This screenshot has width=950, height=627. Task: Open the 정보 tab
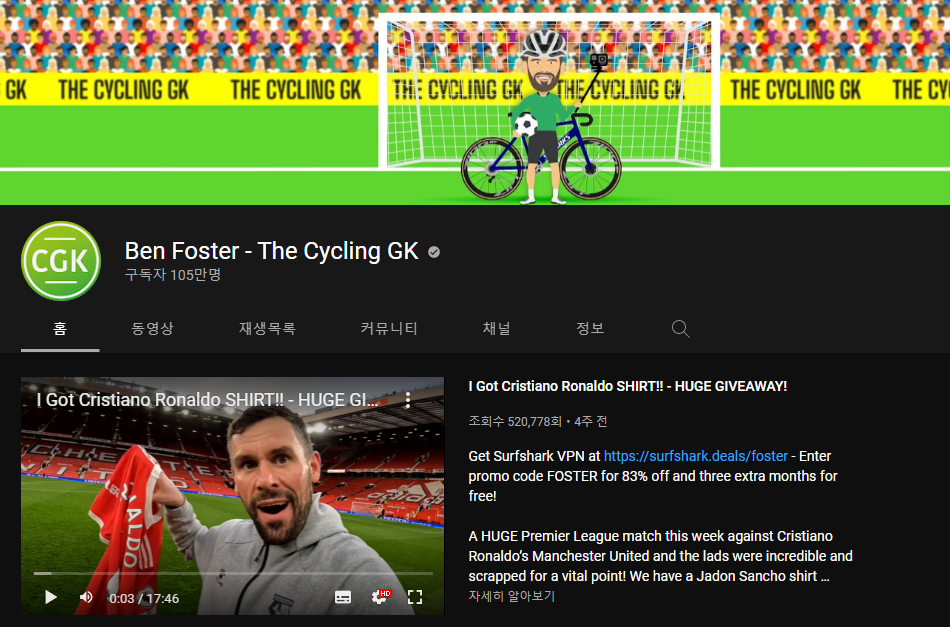point(590,328)
